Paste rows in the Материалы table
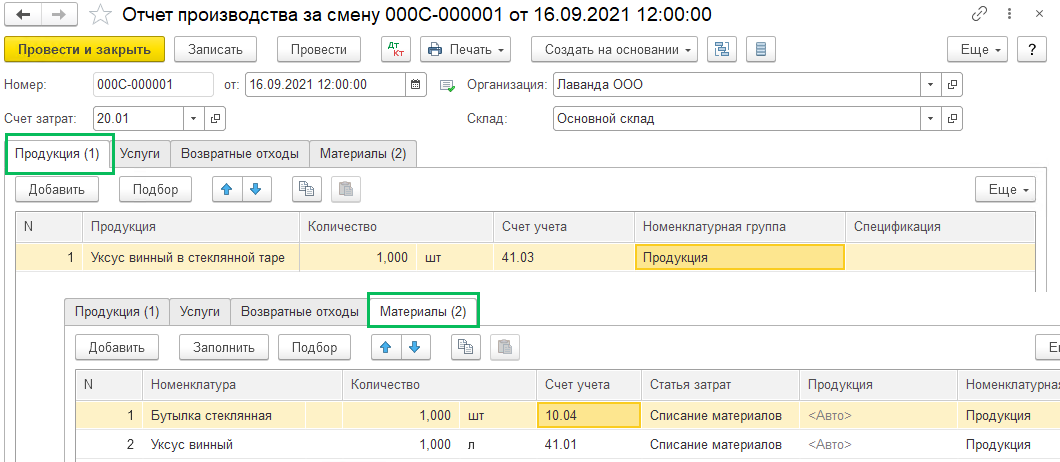The width and height of the screenshot is (1060, 462). pyautogui.click(x=504, y=348)
